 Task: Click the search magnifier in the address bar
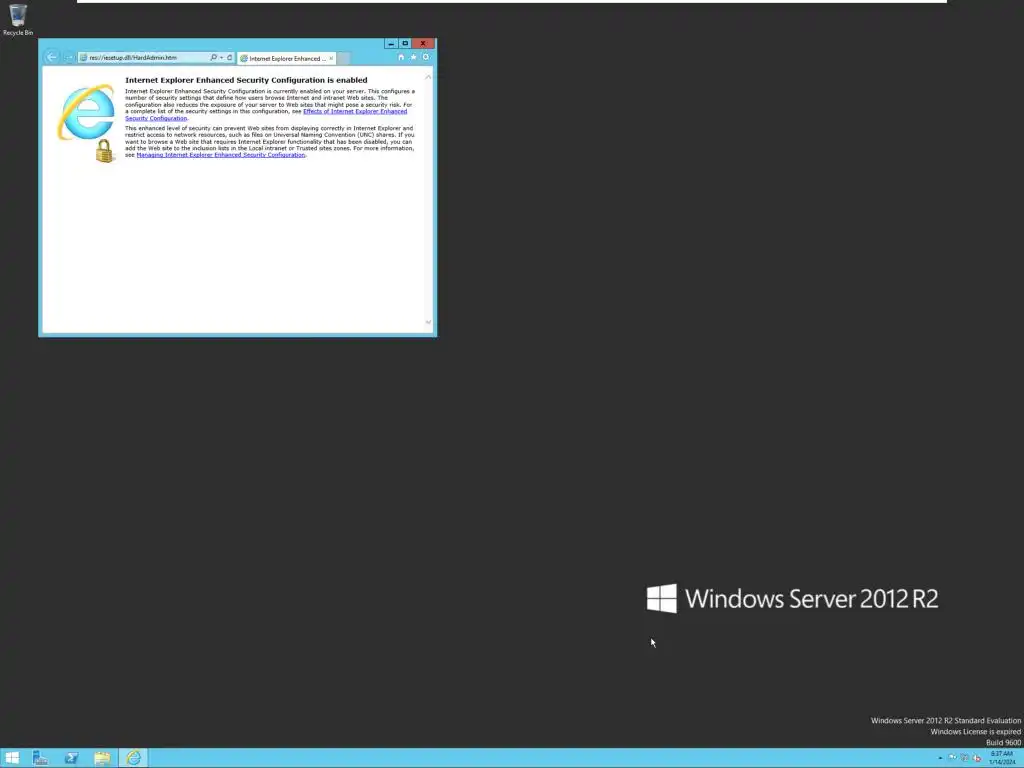tap(213, 57)
